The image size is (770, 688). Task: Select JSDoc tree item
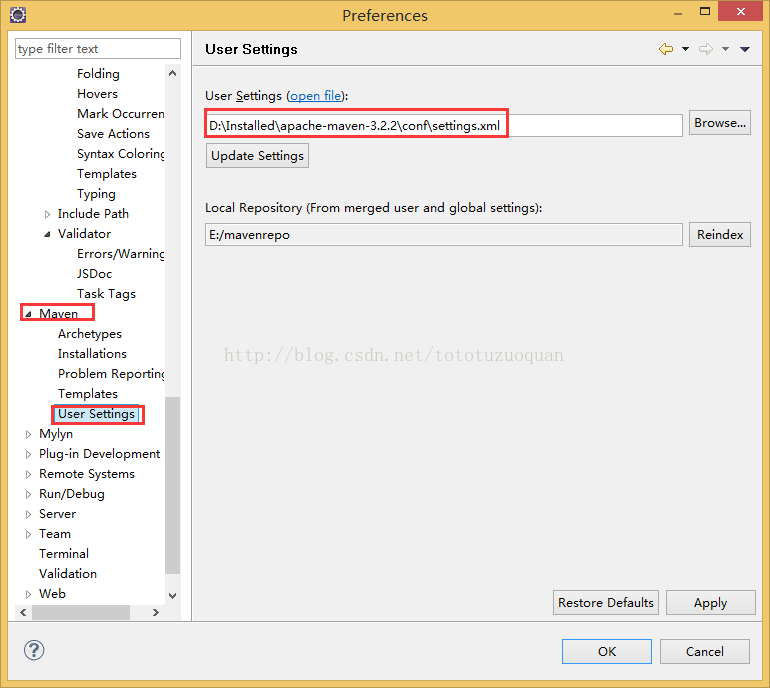click(x=94, y=274)
